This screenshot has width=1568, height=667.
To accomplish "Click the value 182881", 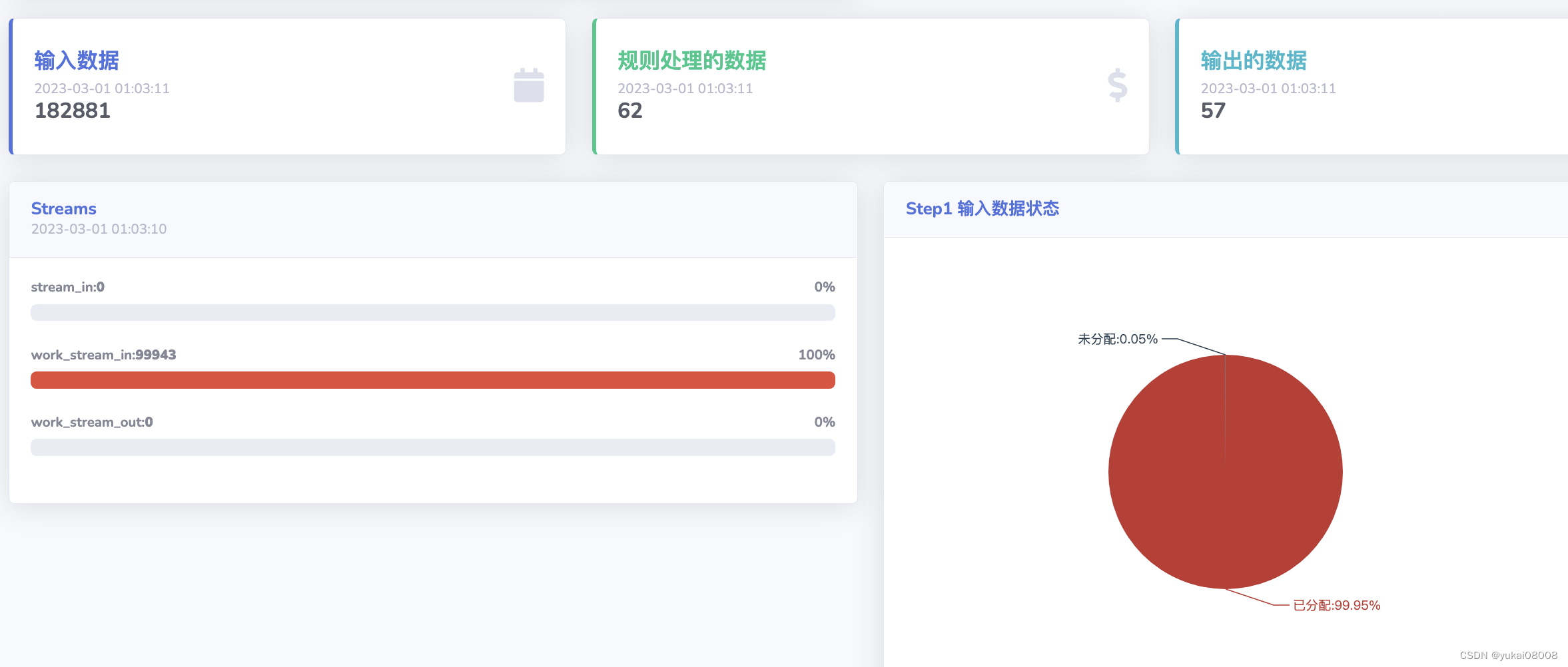I will [x=73, y=111].
